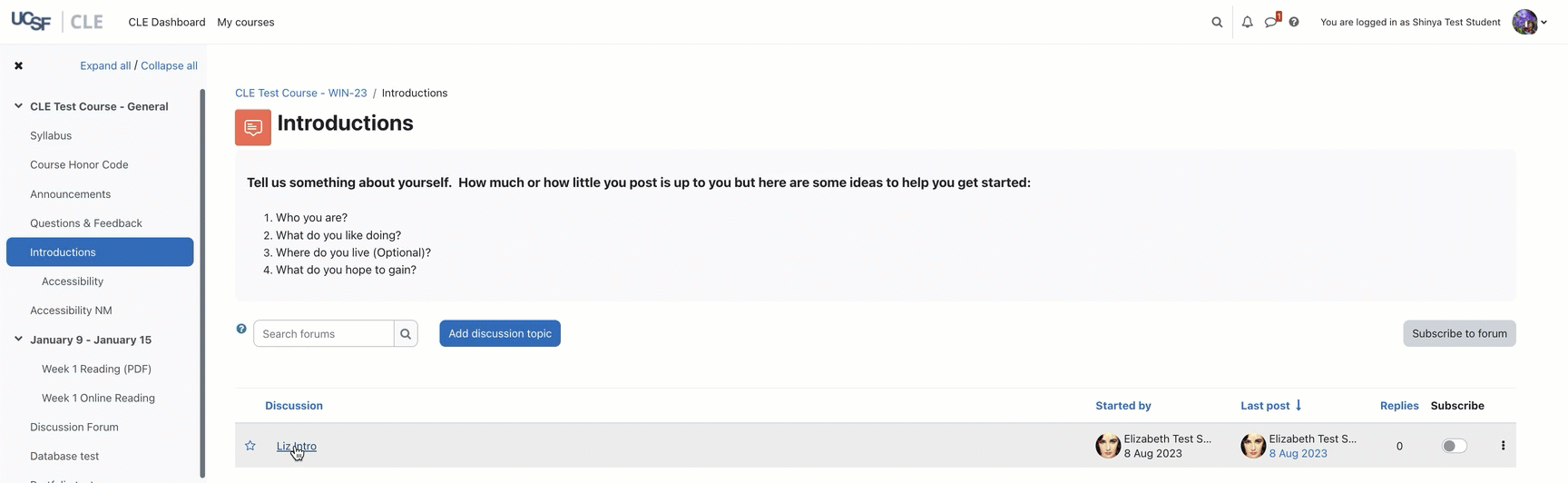Toggle subscription for Liz Intro discussion
This screenshot has height=483, width=1568.
tap(1454, 446)
